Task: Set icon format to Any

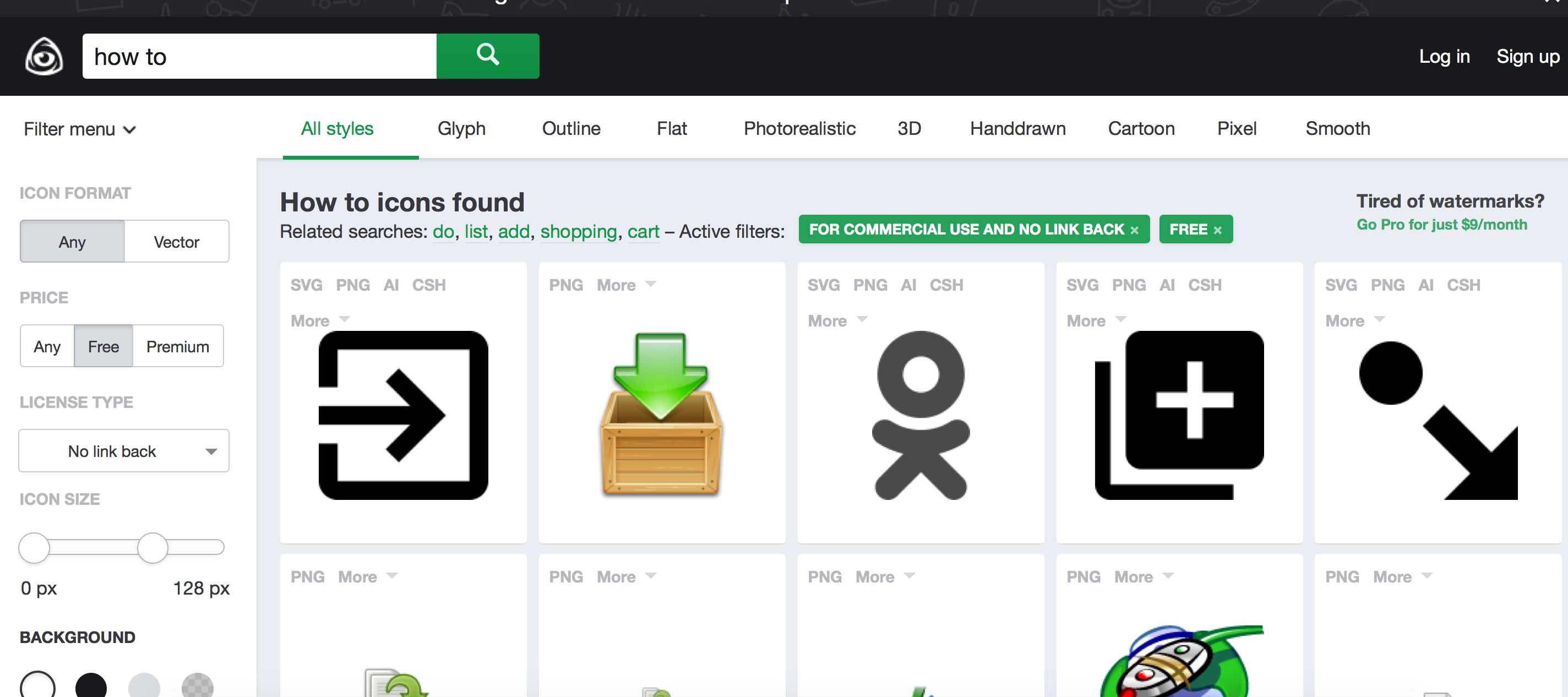Action: coord(73,242)
